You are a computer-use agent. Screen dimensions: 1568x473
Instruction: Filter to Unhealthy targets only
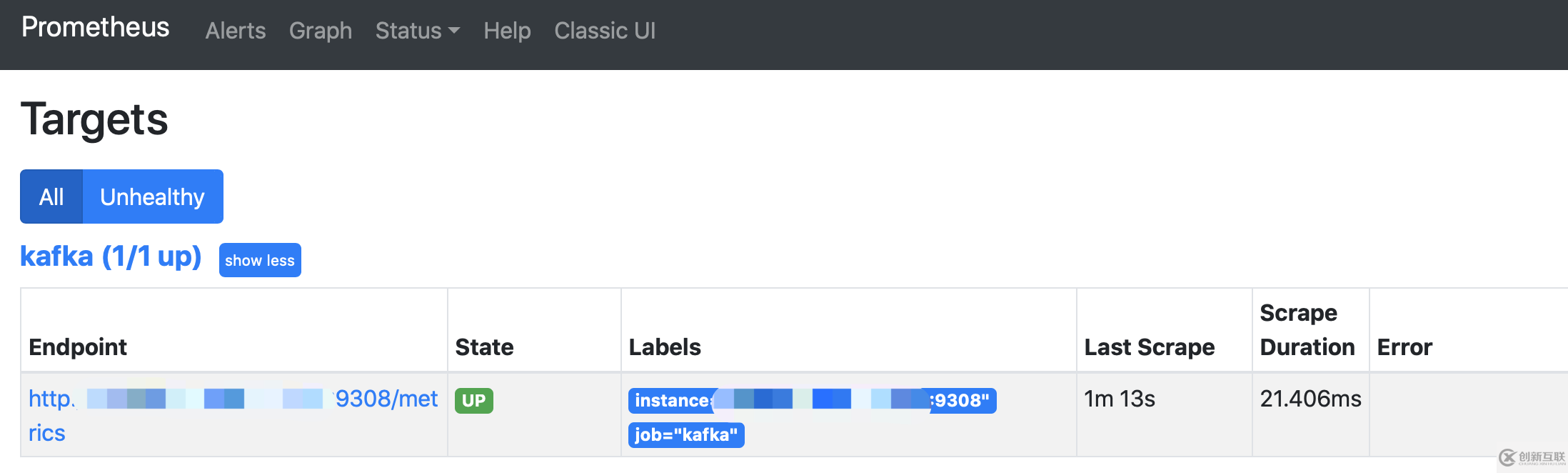(153, 196)
